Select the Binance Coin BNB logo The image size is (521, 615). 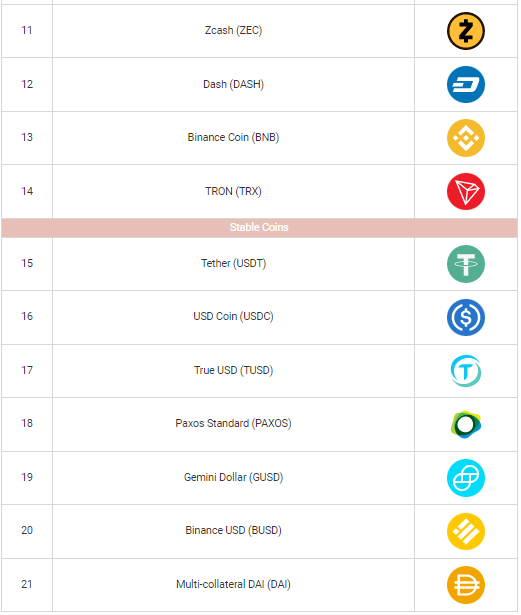click(x=466, y=138)
